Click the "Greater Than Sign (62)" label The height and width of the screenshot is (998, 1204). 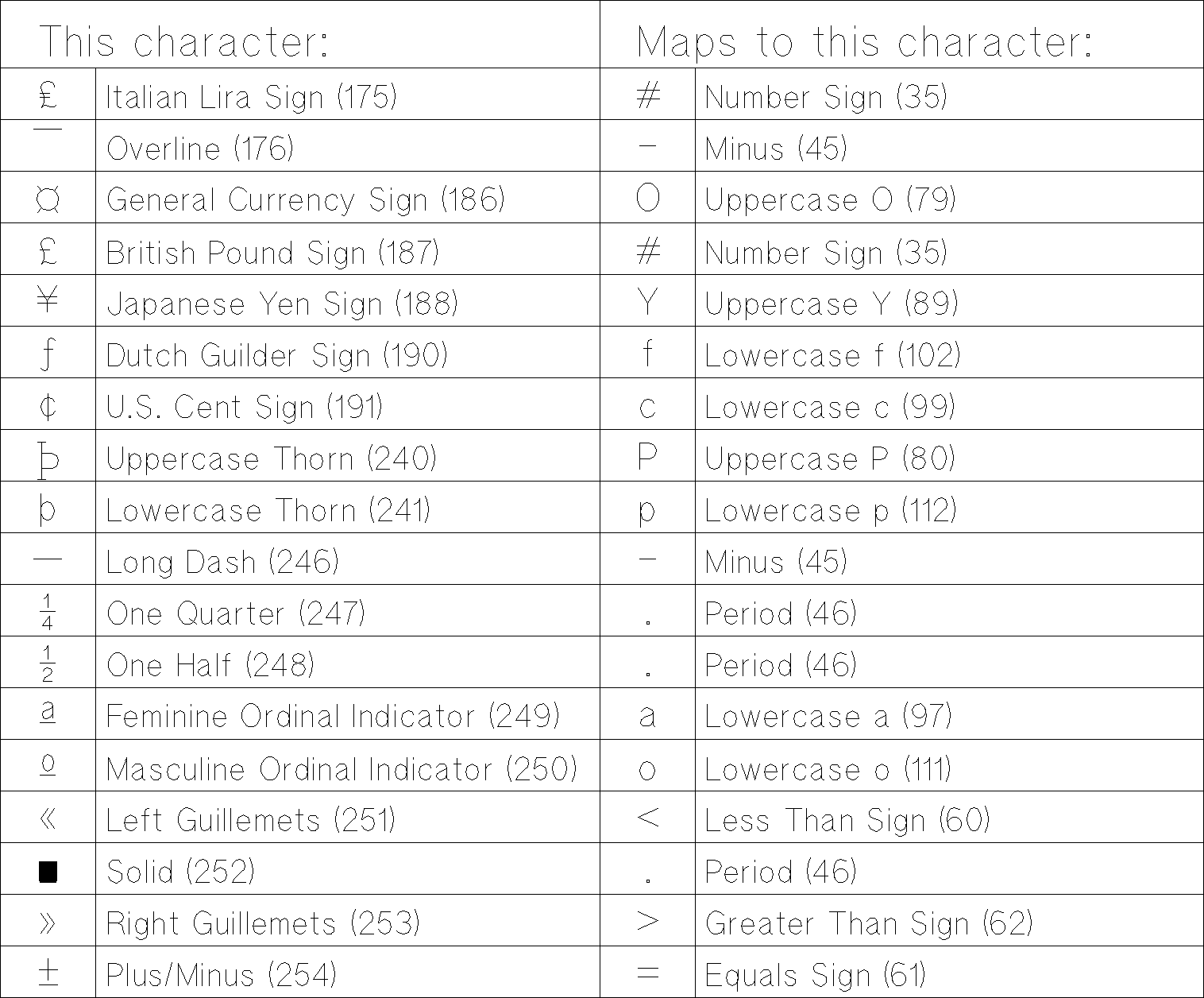coord(869,923)
